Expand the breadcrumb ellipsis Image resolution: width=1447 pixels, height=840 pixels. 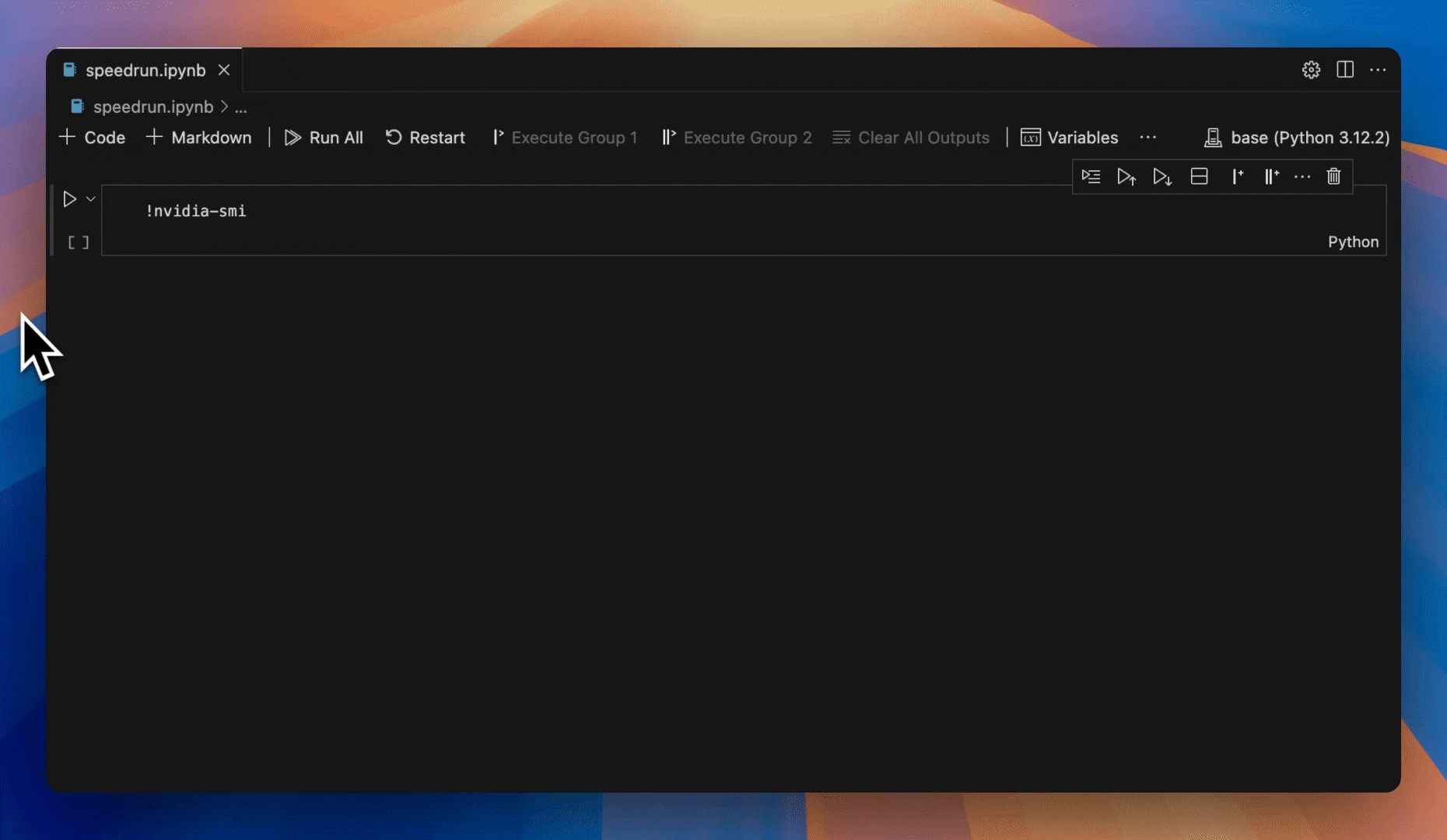tap(241, 107)
